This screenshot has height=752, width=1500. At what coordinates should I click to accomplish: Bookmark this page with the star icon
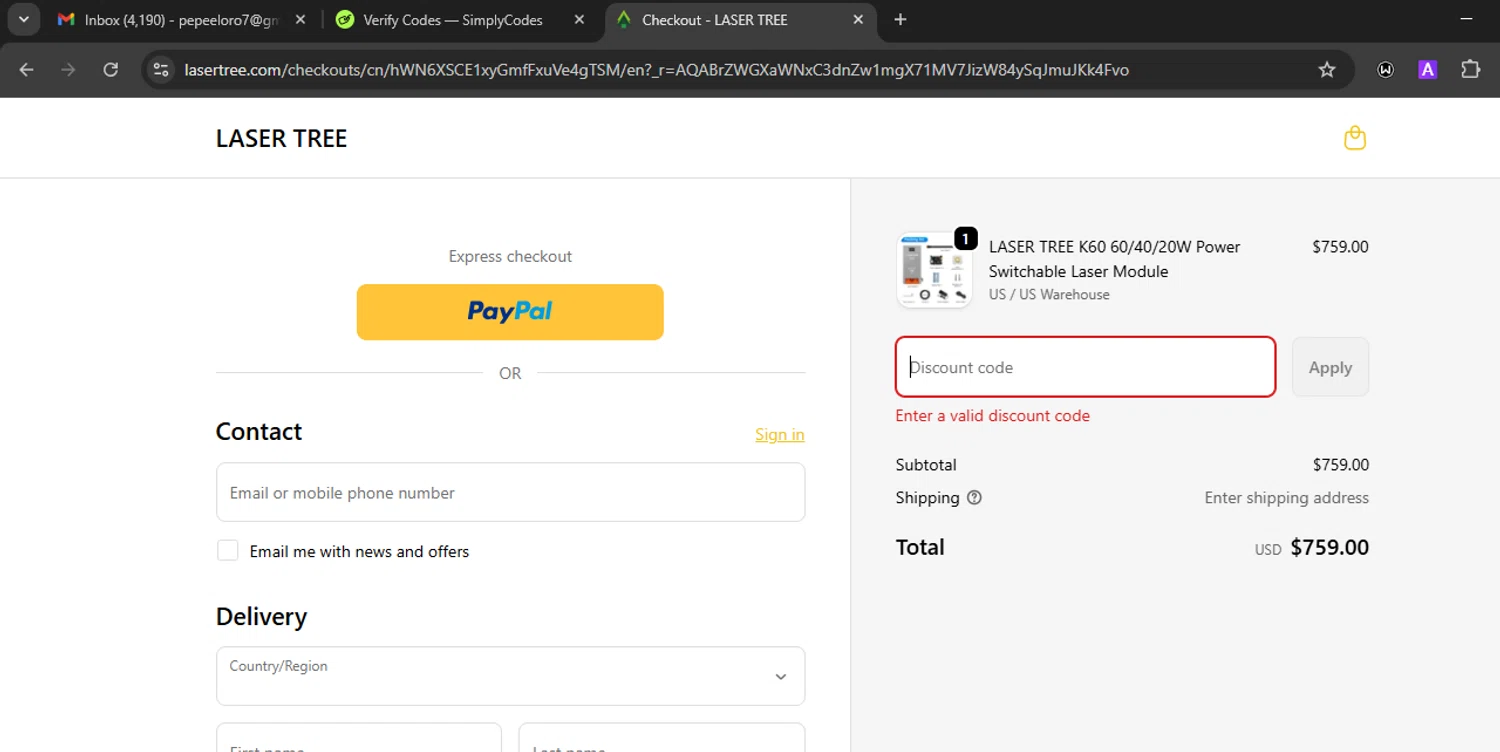coord(1327,70)
